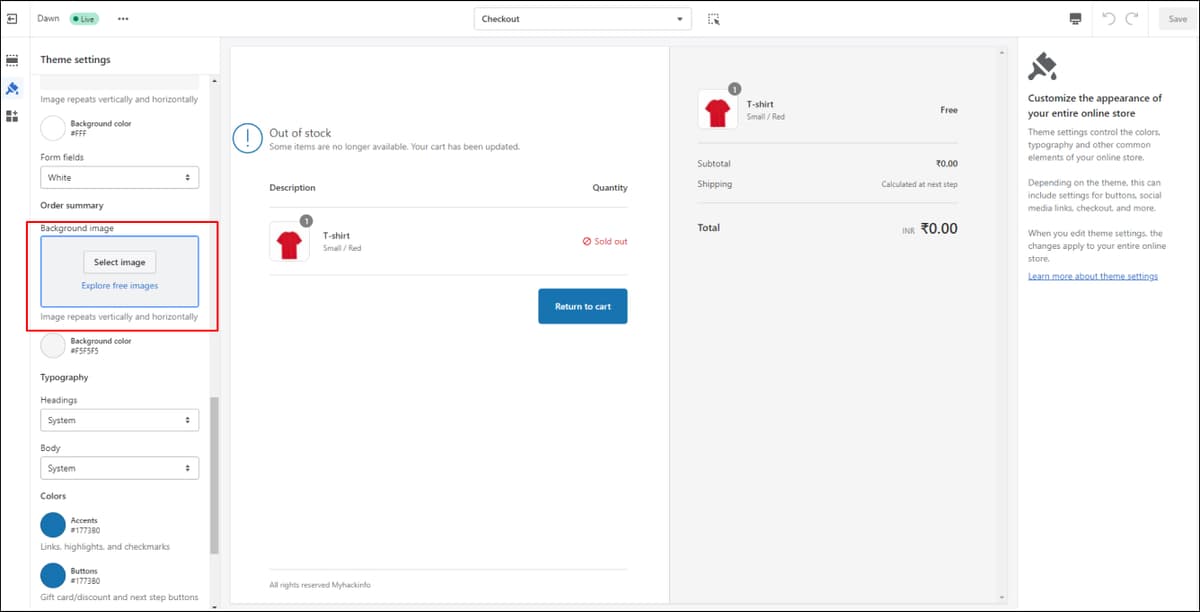
Task: Click the Return to cart button
Action: tap(582, 306)
